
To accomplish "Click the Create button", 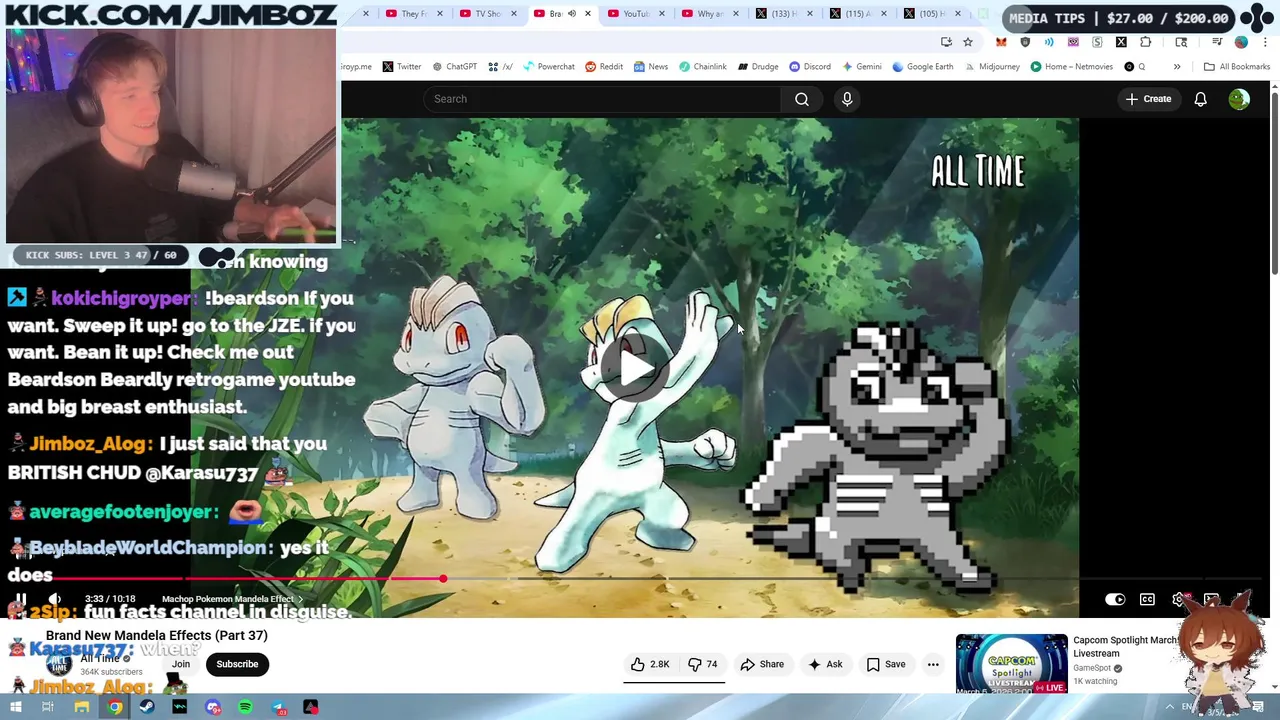I will tap(1148, 99).
